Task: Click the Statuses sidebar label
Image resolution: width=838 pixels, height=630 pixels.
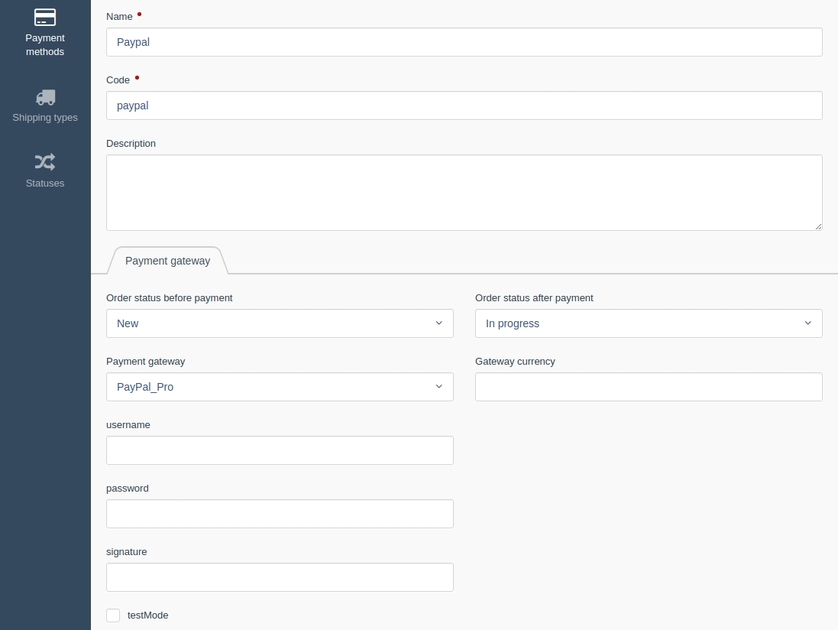Action: click(45, 183)
